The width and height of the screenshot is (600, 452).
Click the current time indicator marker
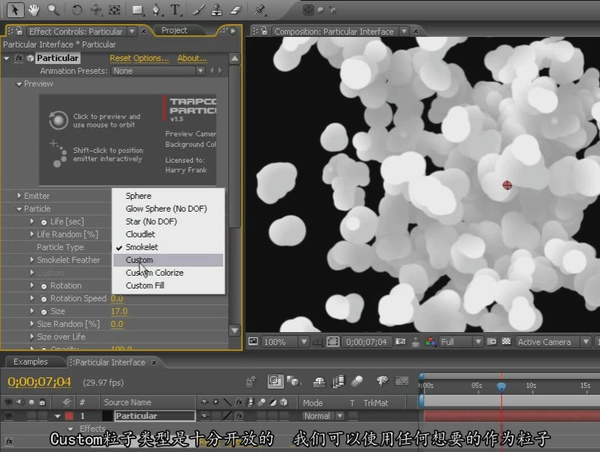[501, 387]
